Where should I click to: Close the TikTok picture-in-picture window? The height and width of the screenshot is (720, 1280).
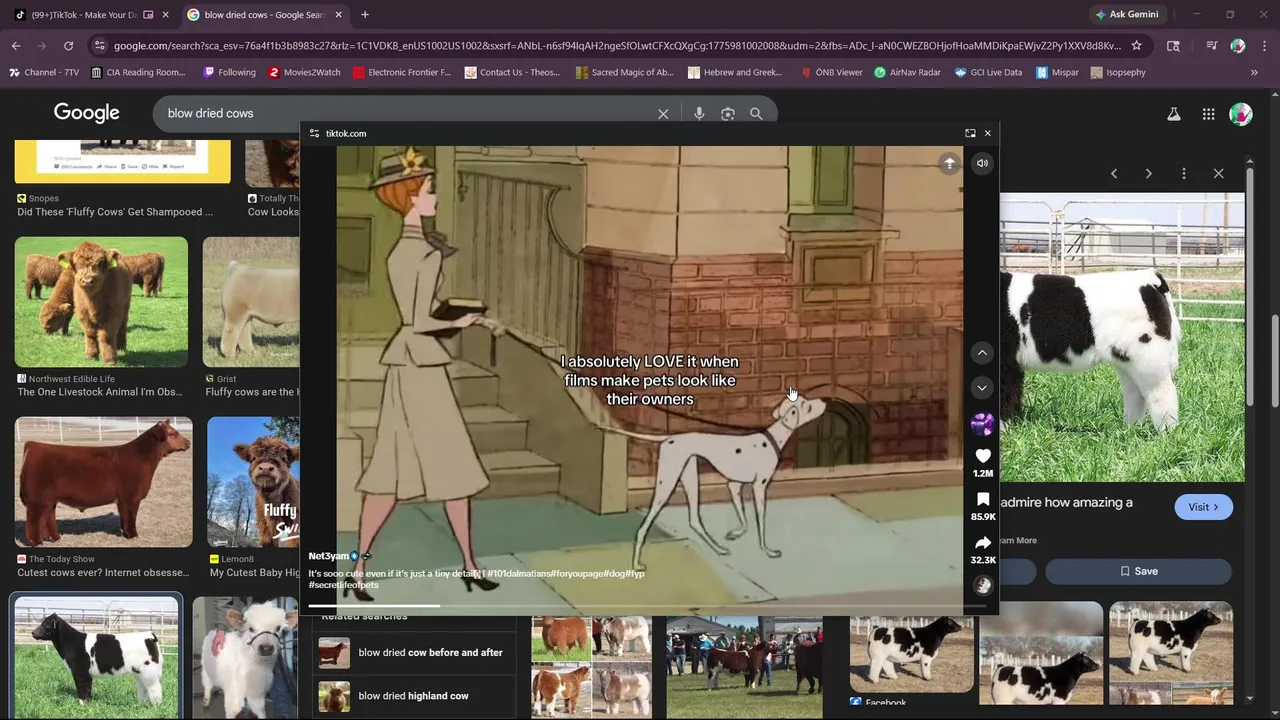[988, 133]
